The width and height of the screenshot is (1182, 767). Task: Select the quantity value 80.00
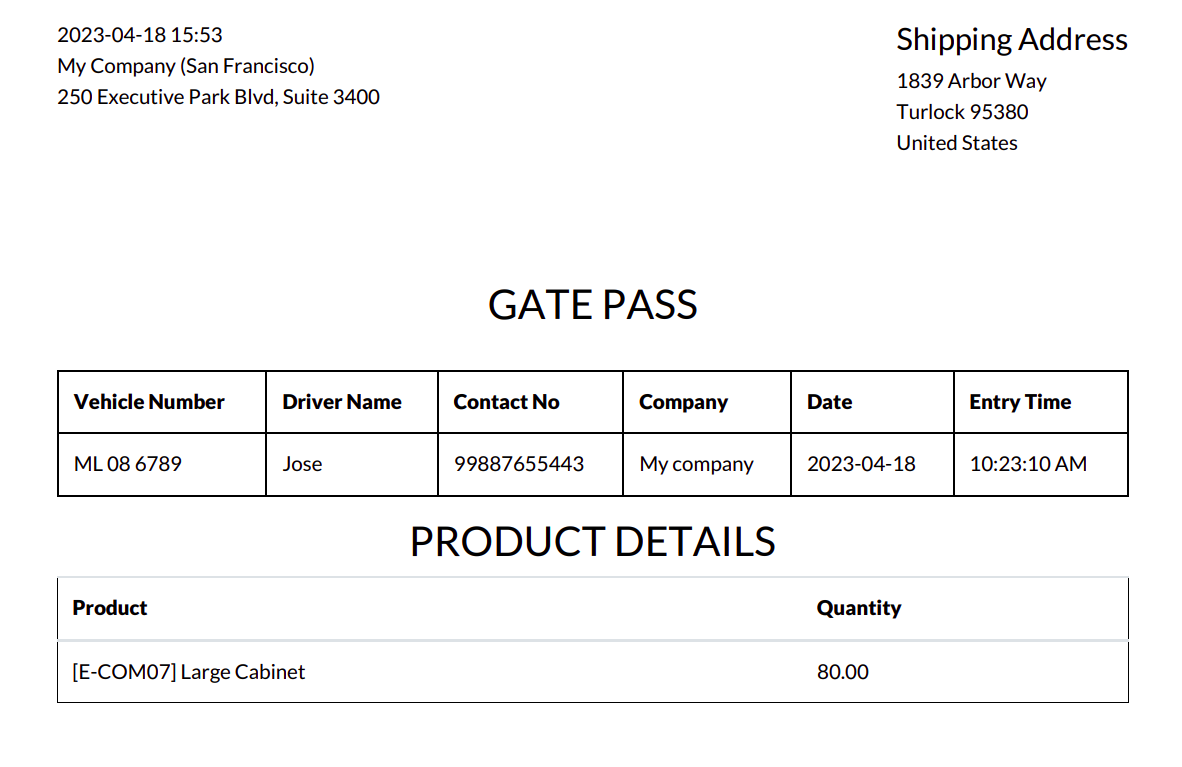pyautogui.click(x=843, y=672)
